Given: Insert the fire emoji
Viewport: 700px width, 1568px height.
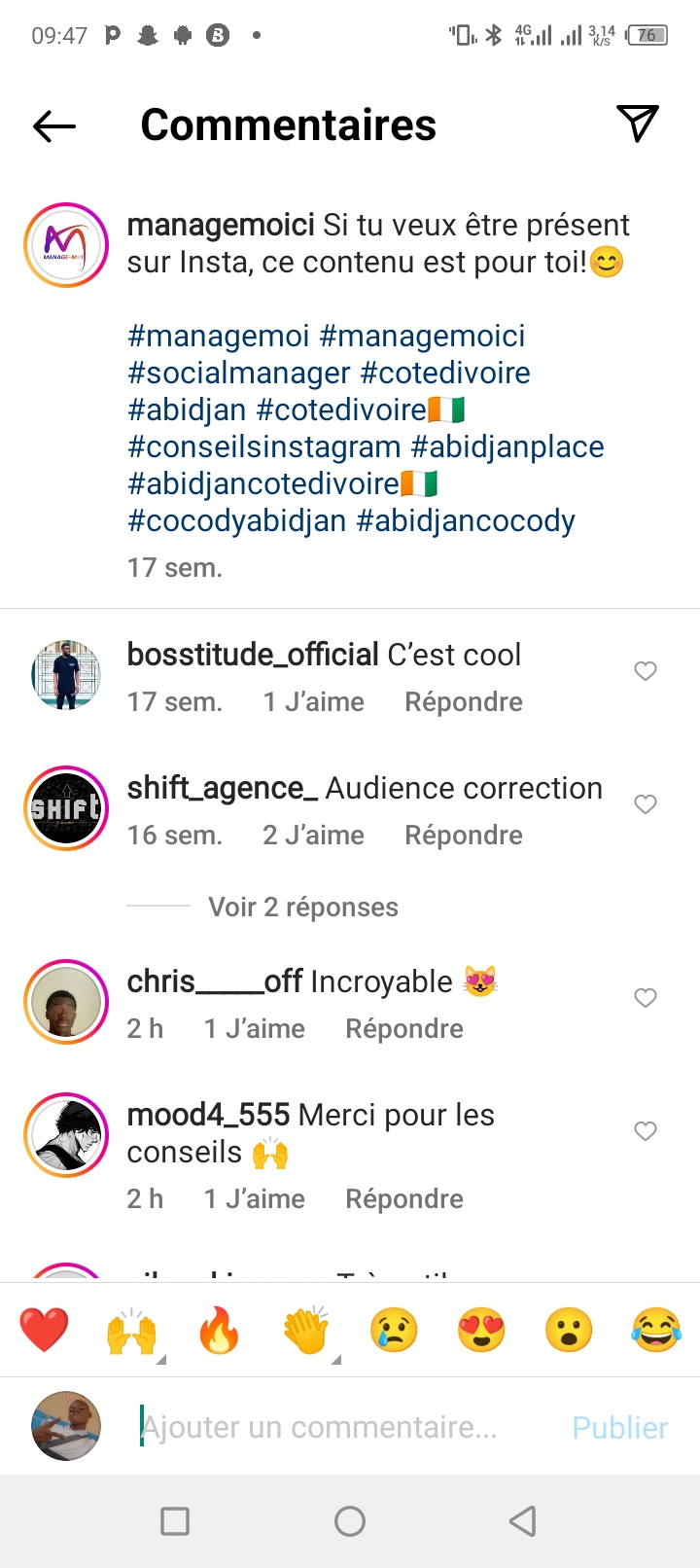Looking at the screenshot, I should tap(219, 1330).
